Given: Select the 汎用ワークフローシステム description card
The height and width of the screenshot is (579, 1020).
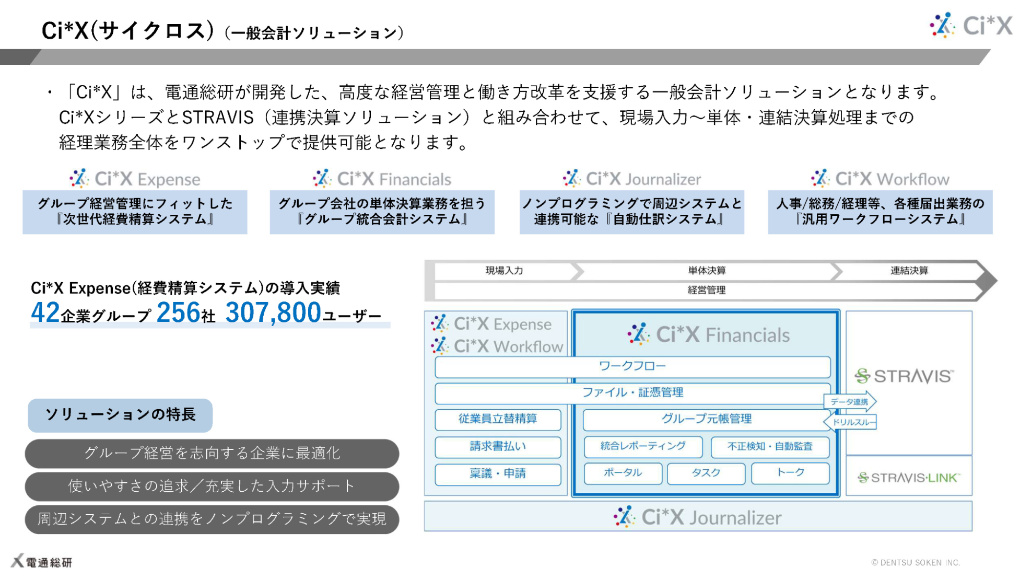Looking at the screenshot, I should point(880,211).
